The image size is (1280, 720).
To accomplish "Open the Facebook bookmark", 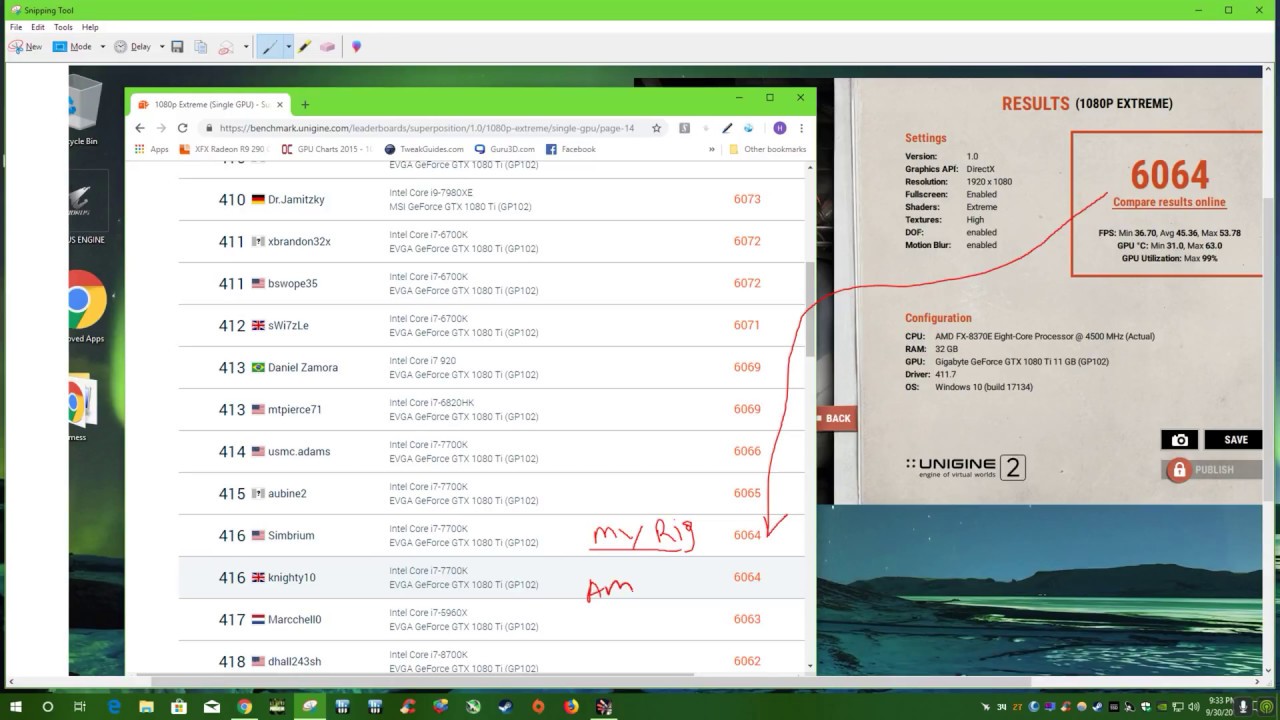I will pyautogui.click(x=571, y=149).
